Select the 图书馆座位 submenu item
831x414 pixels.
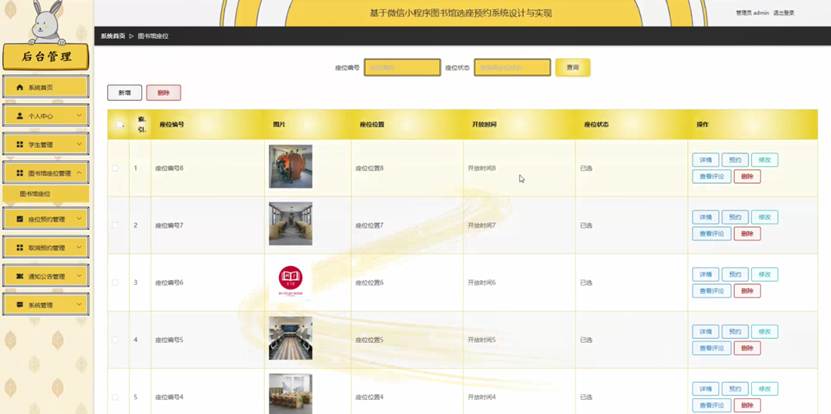tap(46, 194)
